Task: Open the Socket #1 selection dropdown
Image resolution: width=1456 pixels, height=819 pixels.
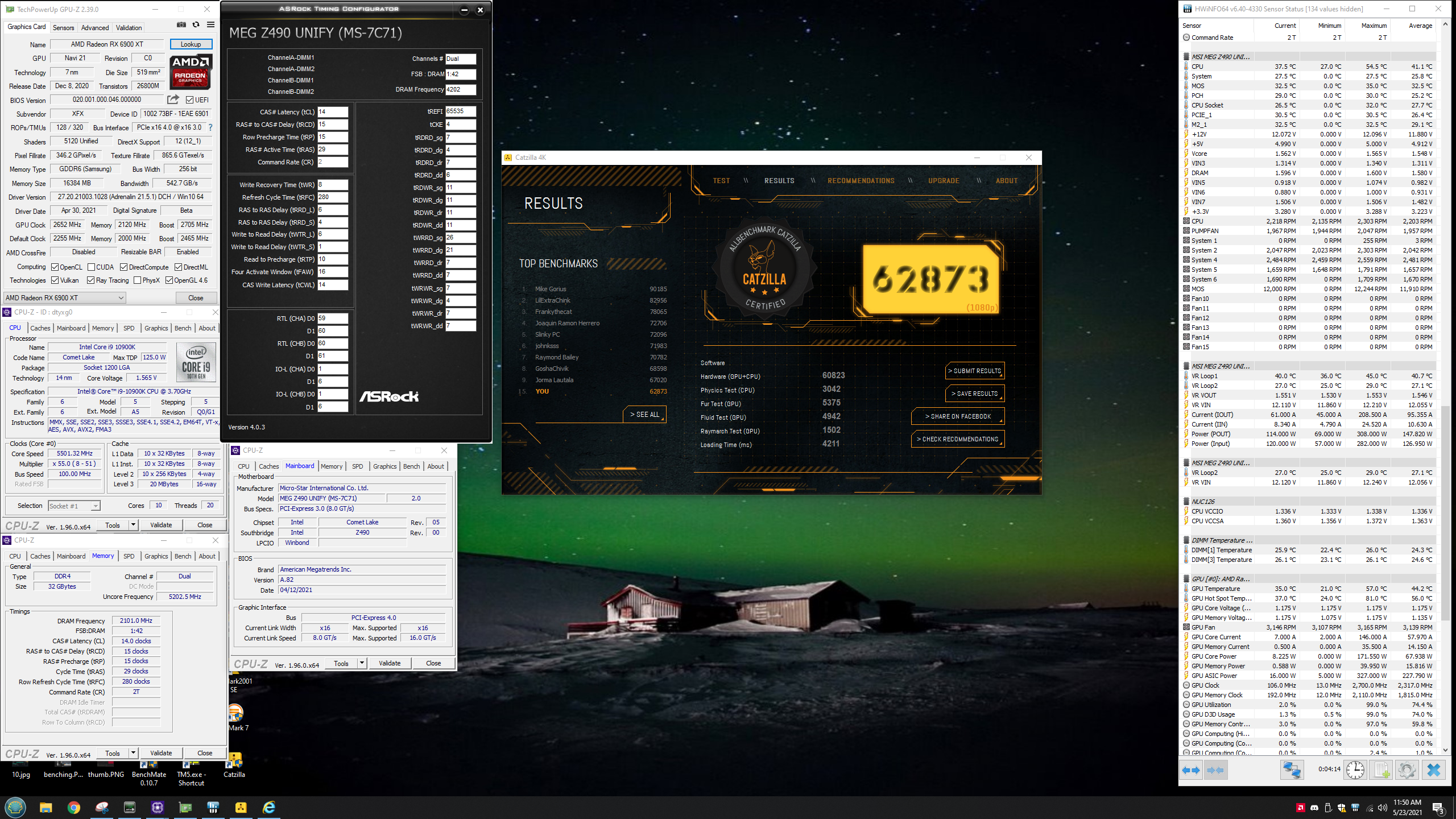Action: pyautogui.click(x=74, y=506)
